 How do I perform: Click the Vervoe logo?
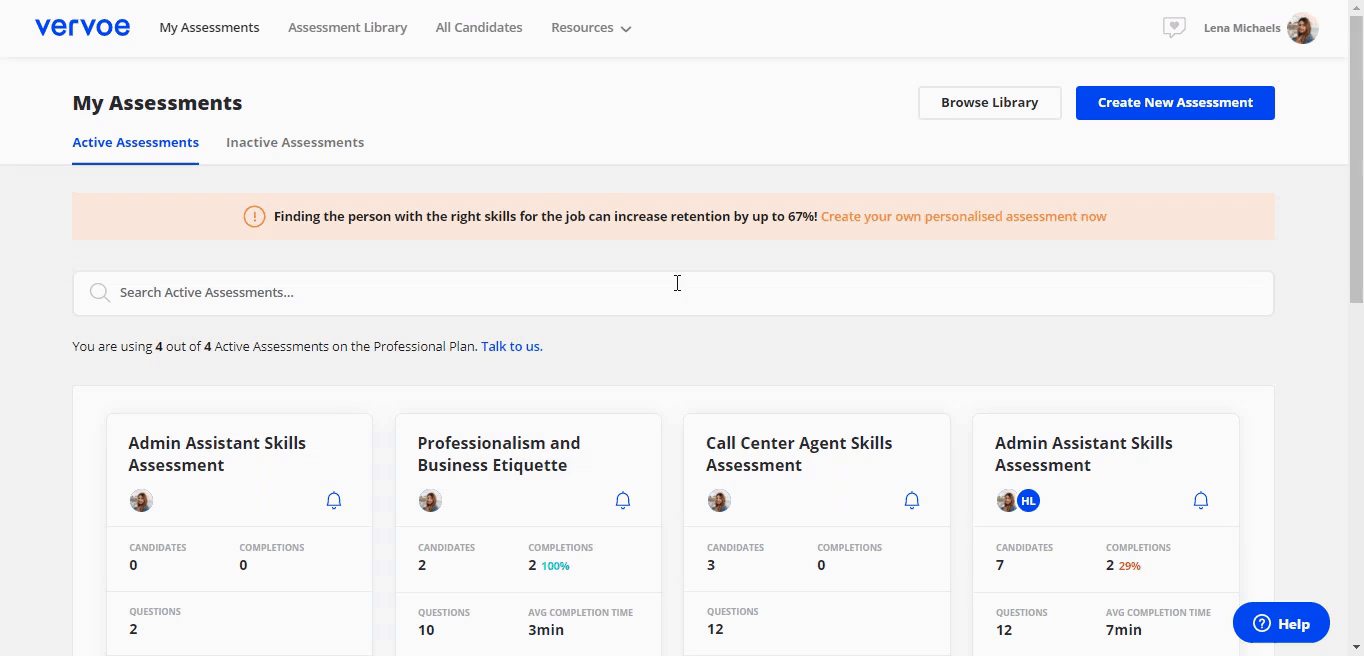click(82, 28)
